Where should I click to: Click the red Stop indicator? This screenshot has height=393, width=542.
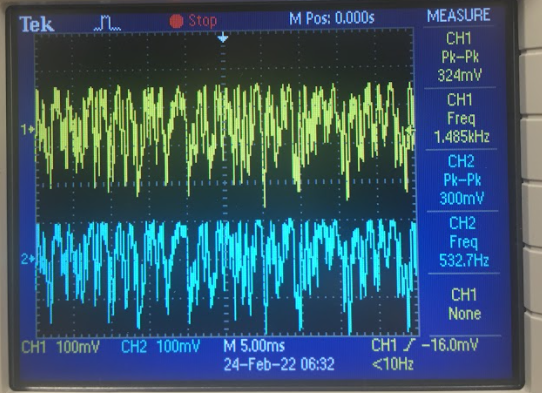(x=193, y=21)
